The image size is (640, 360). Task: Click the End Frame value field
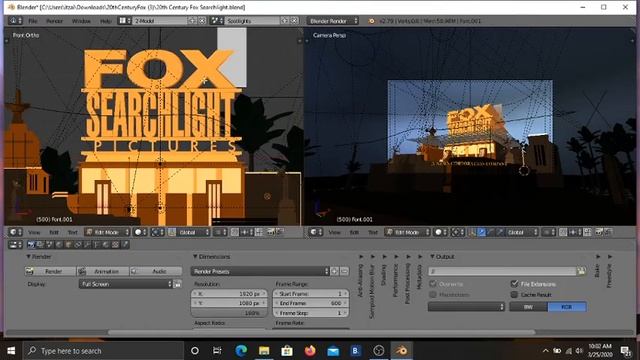311,303
